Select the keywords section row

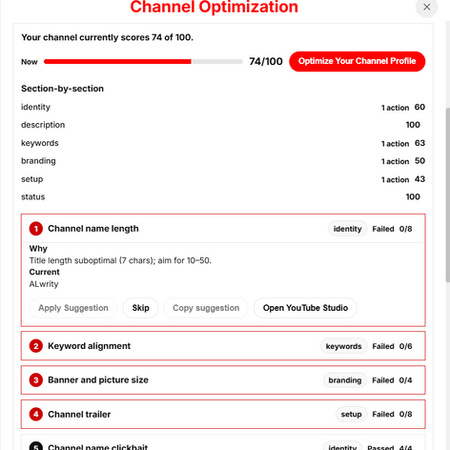tap(223, 143)
